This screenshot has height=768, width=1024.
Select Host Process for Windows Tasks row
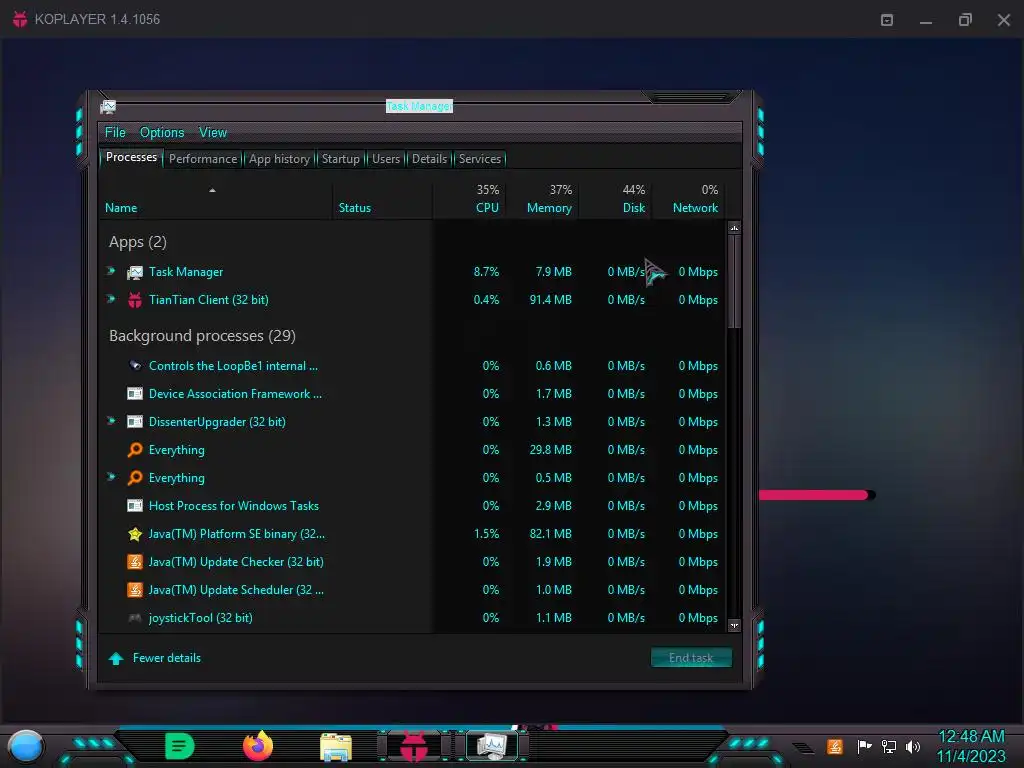[412, 505]
